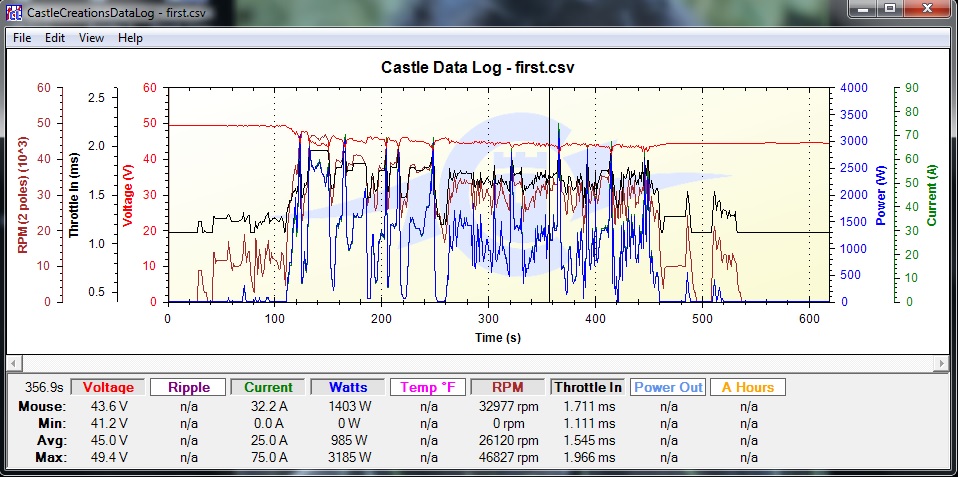Image resolution: width=958 pixels, height=477 pixels.
Task: Open the File menu
Action: (22, 38)
